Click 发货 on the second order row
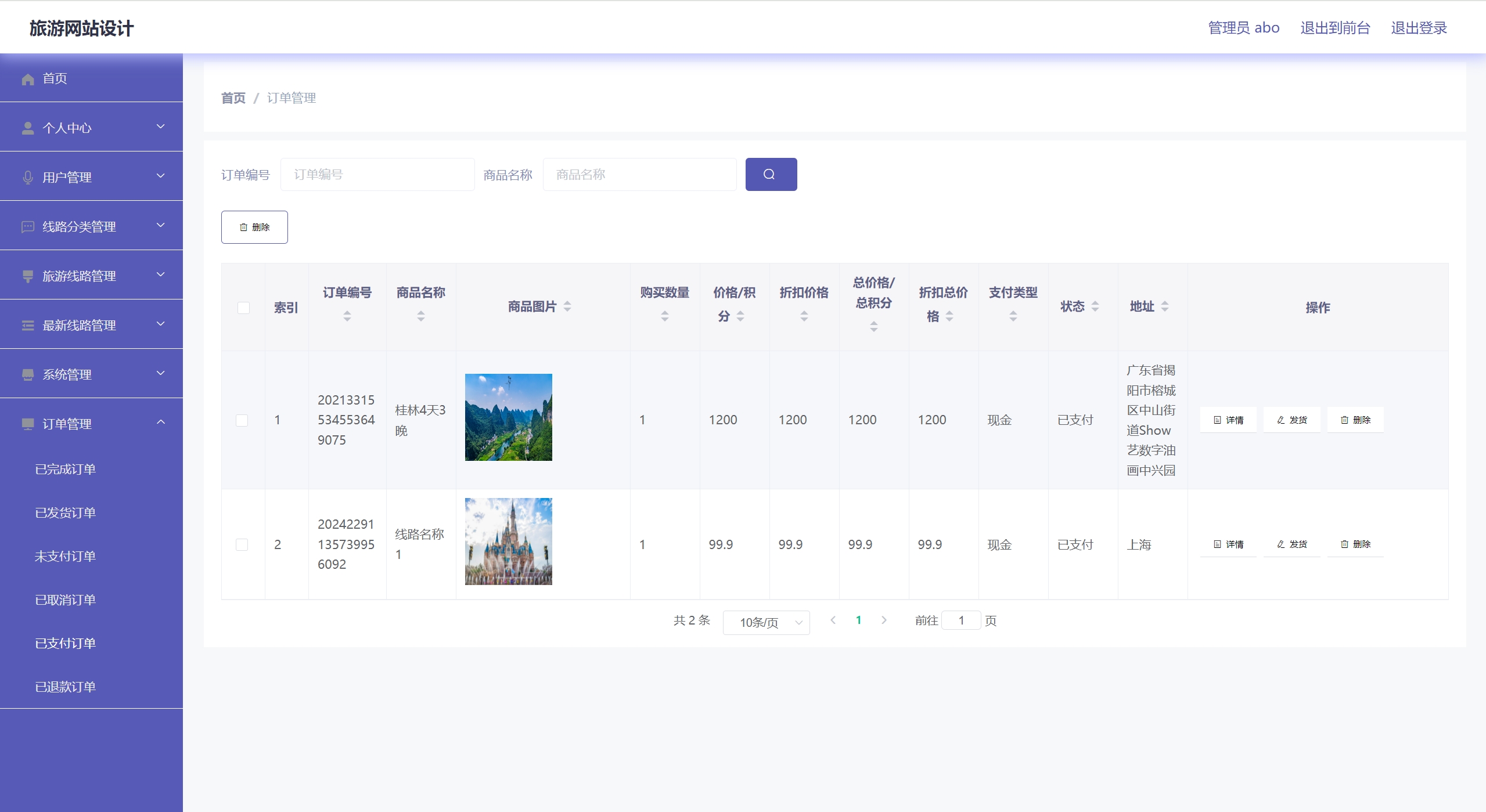This screenshot has width=1486, height=812. click(1291, 544)
